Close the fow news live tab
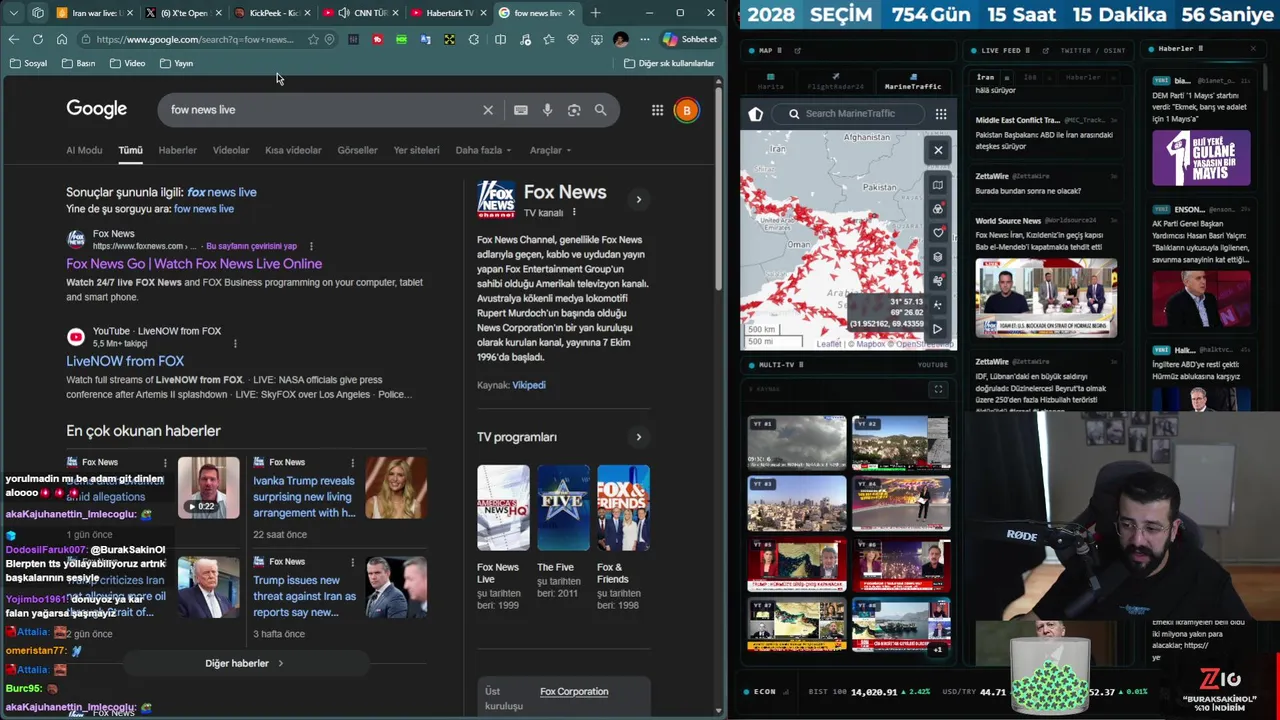The image size is (1280, 720). 572,13
